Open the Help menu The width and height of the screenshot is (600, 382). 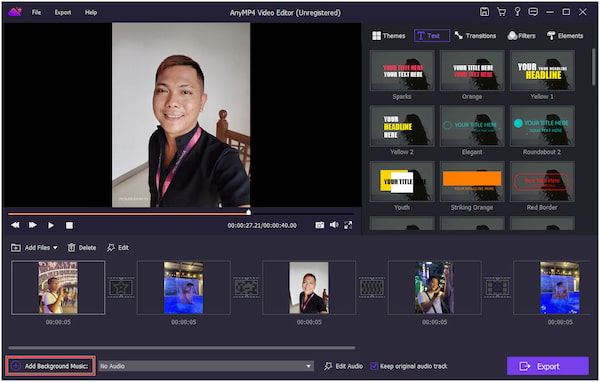click(91, 12)
